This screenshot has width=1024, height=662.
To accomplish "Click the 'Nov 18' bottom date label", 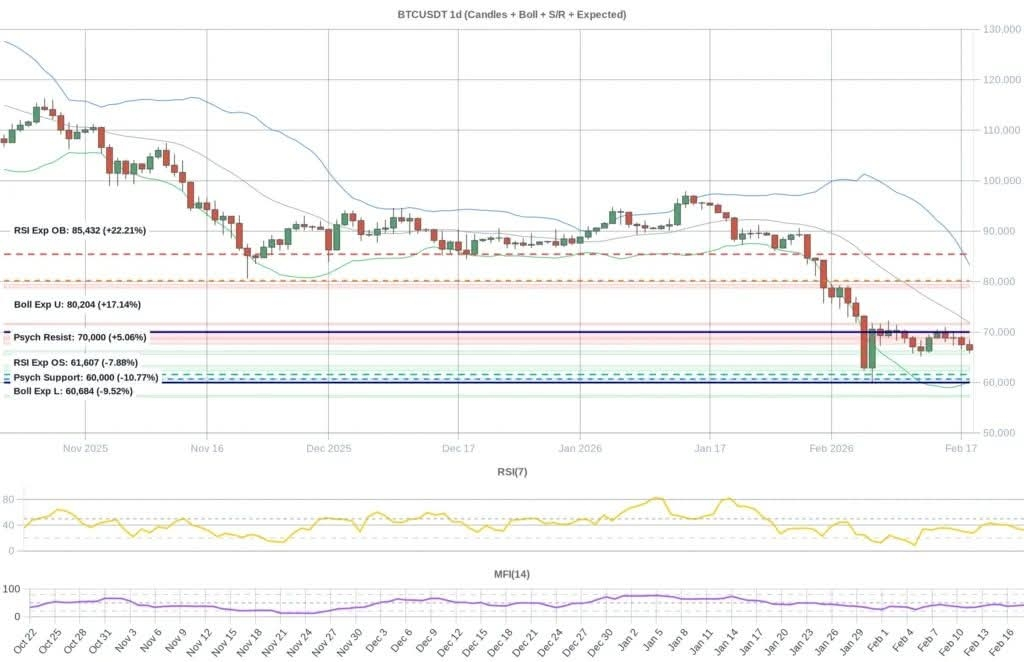I will pyautogui.click(x=249, y=643).
